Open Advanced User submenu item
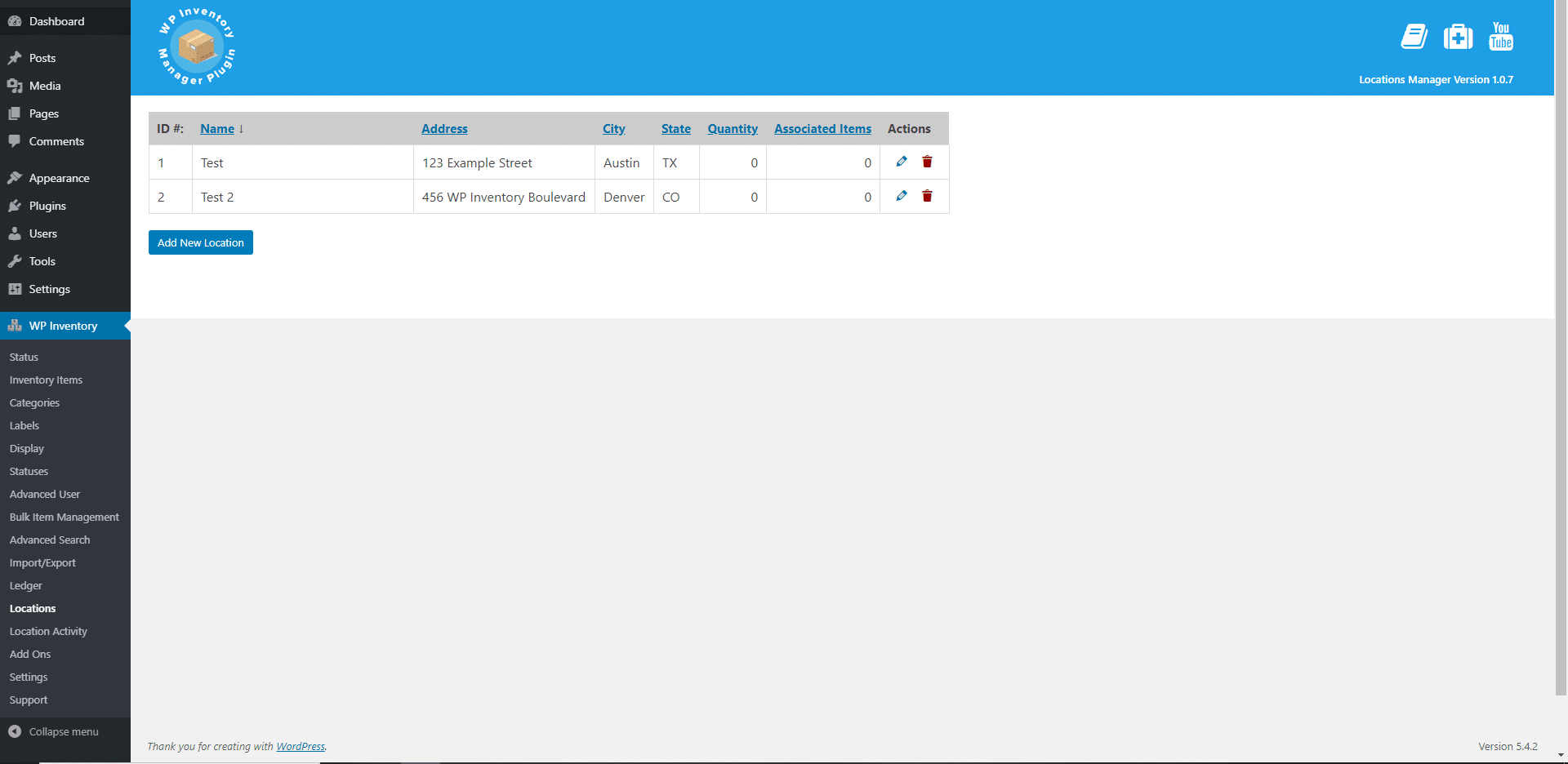Image resolution: width=1568 pixels, height=764 pixels. [x=45, y=494]
